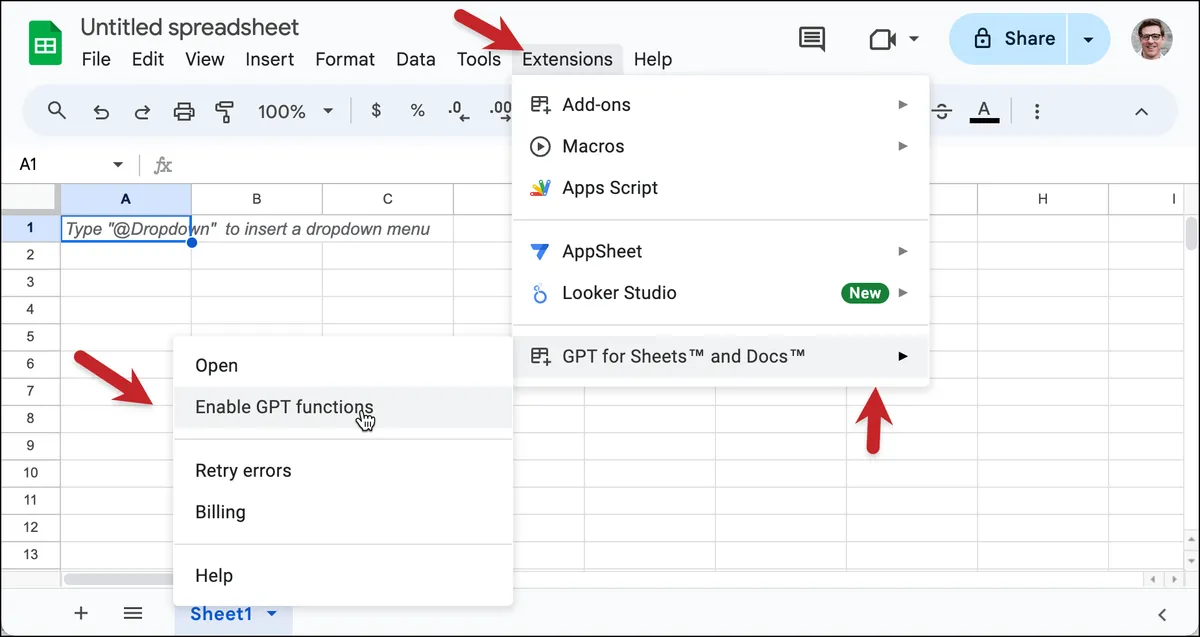Screen dimensions: 1200x637
Task: Select row 5 header
Action: pyautogui.click(x=30, y=336)
